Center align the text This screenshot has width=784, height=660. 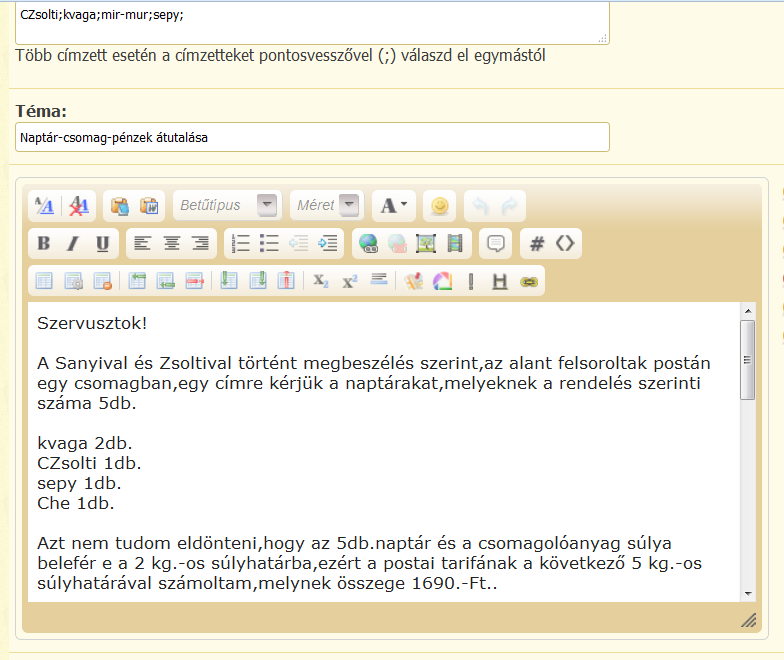pyautogui.click(x=172, y=243)
